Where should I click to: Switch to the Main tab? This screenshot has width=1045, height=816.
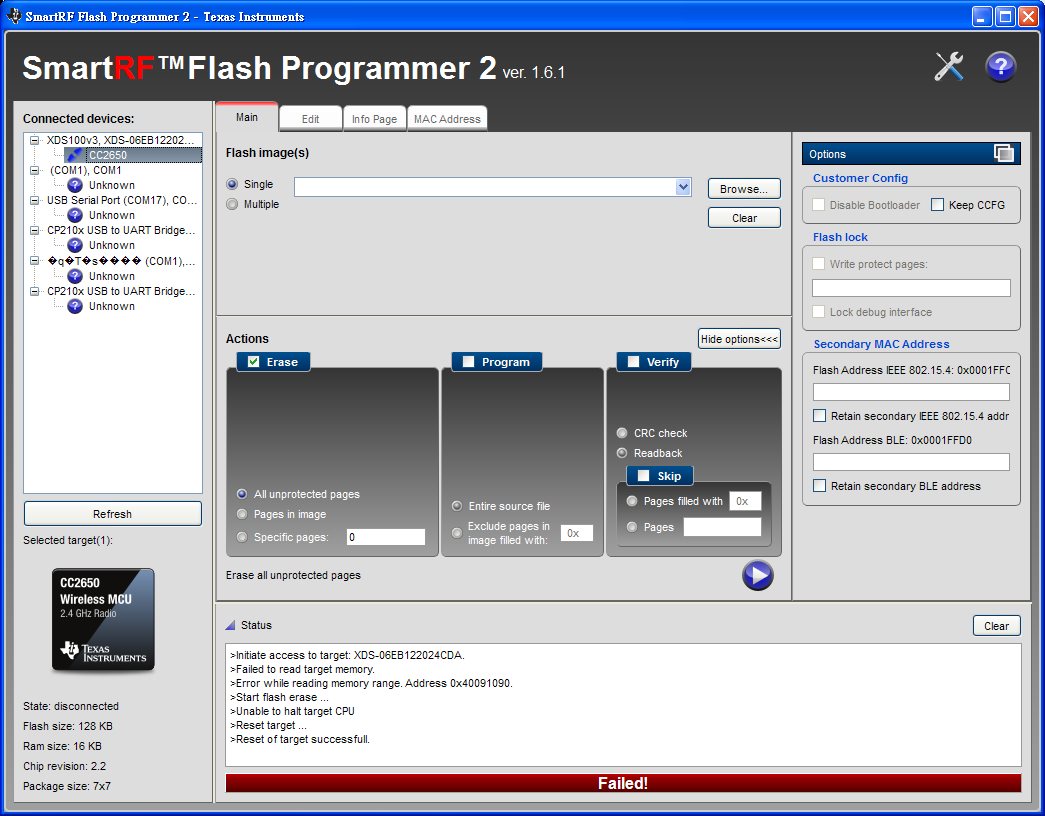(x=247, y=117)
